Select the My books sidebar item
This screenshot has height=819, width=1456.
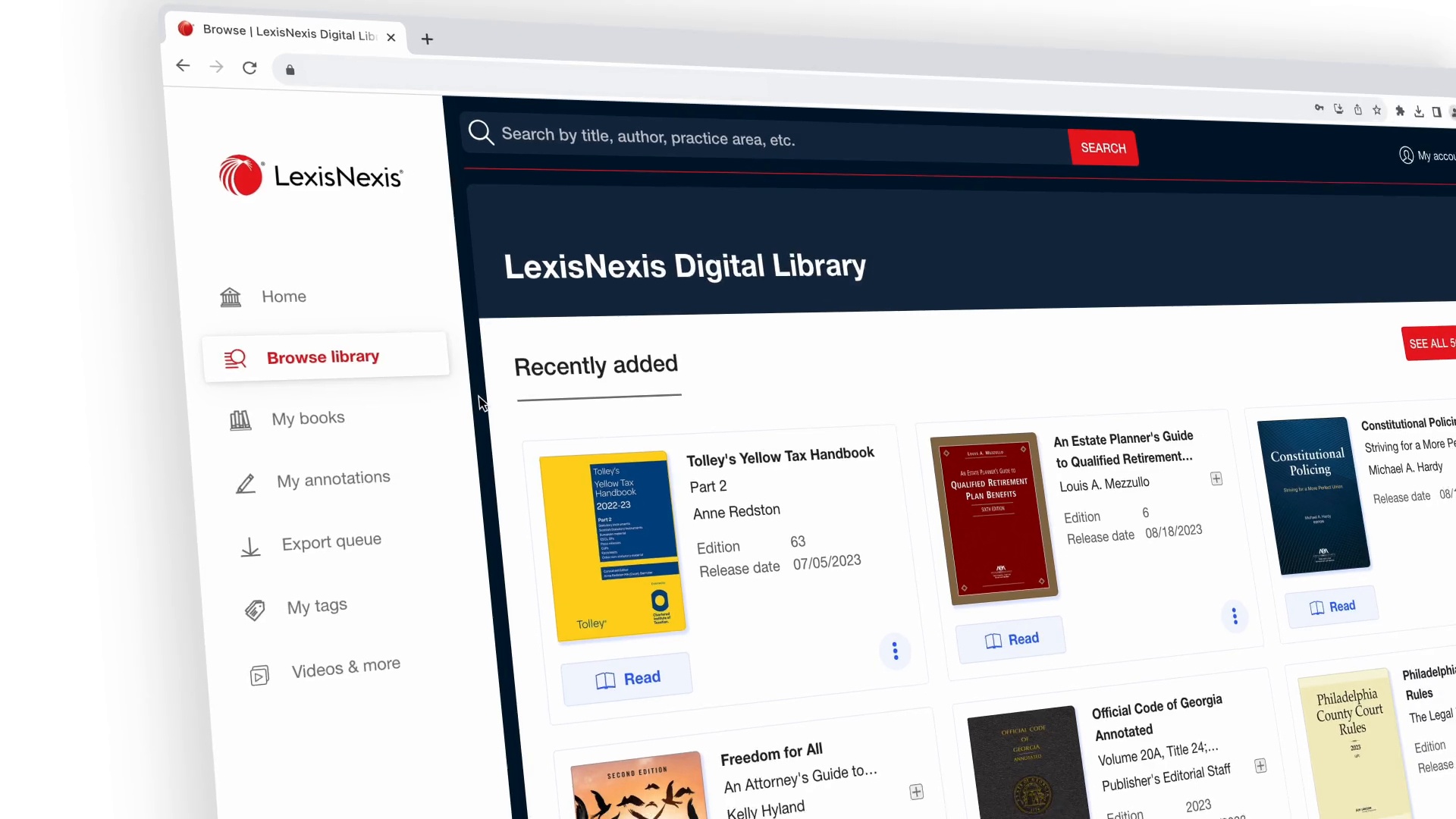pos(308,419)
